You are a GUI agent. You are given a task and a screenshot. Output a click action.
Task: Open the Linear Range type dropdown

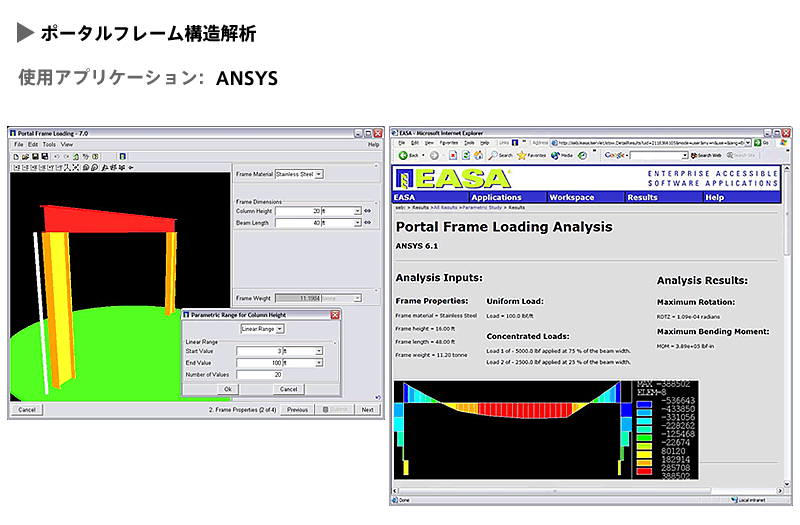[x=280, y=329]
